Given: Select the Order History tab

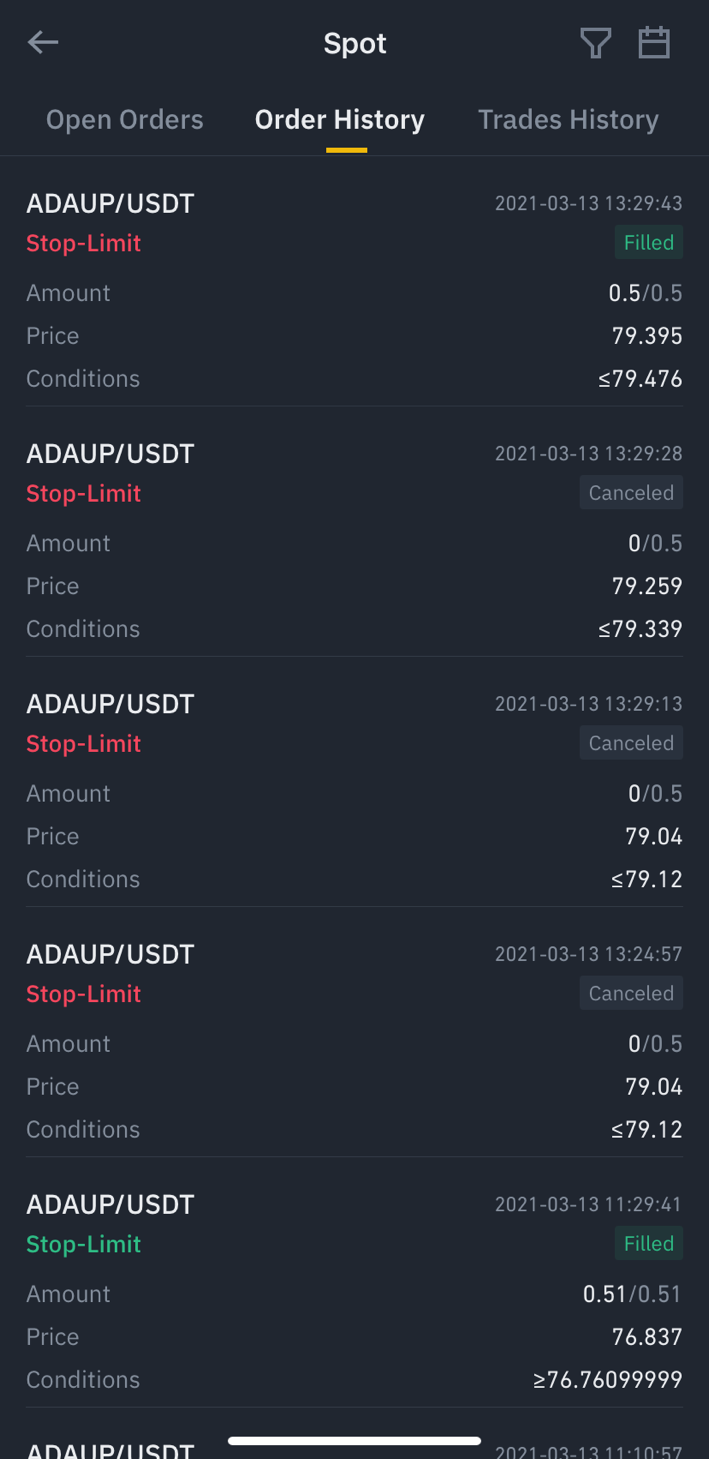Looking at the screenshot, I should click(x=340, y=120).
